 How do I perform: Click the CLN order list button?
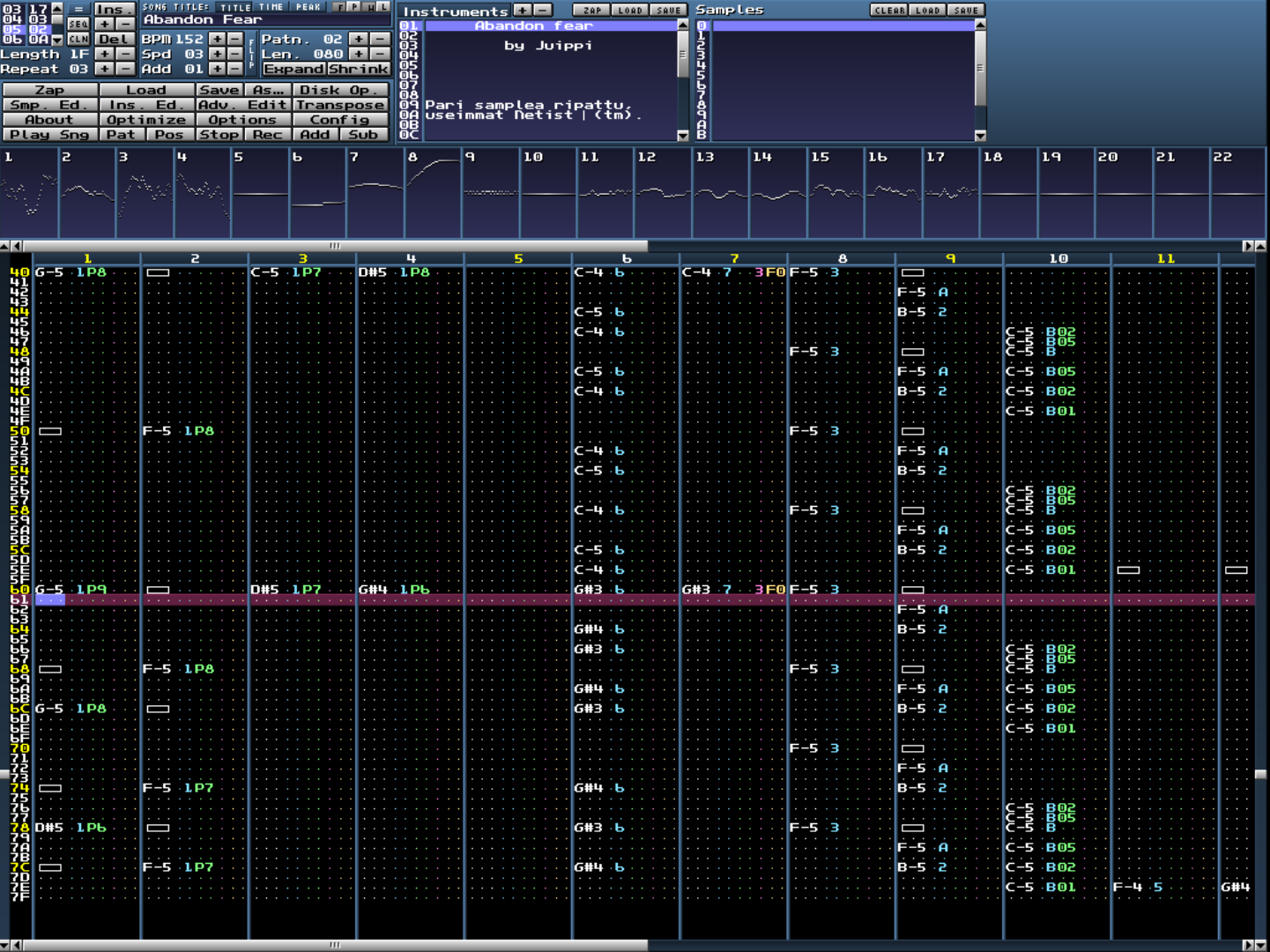[x=78, y=39]
